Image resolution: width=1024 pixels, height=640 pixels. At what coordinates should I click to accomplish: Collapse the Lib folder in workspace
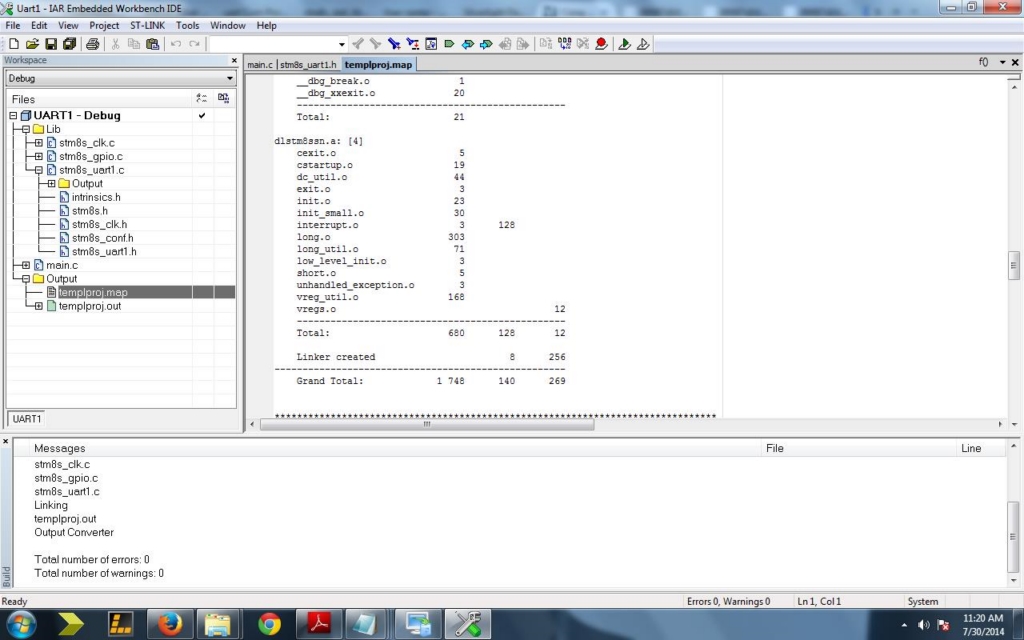coord(26,129)
